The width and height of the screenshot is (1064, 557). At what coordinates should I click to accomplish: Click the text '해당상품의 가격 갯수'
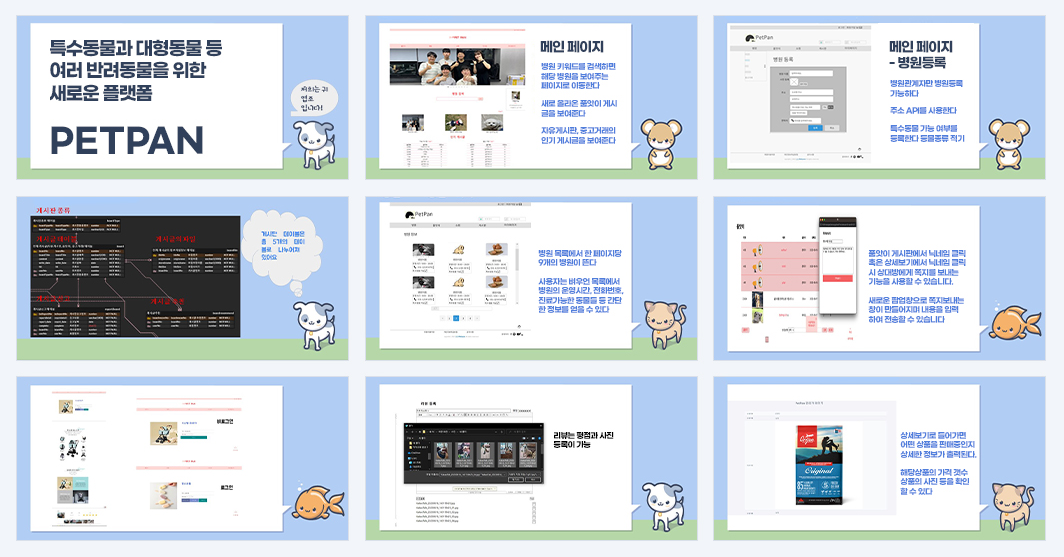pyautogui.click(x=934, y=472)
